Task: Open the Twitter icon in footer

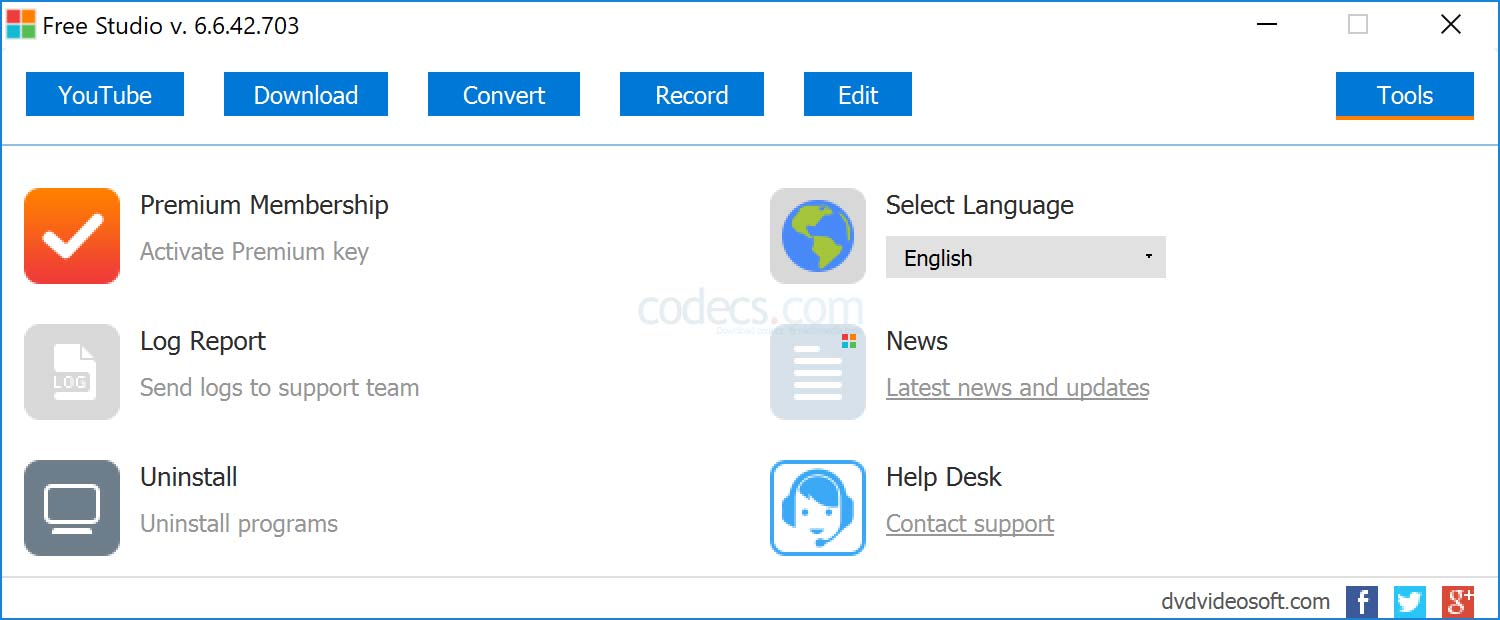Action: (1410, 601)
